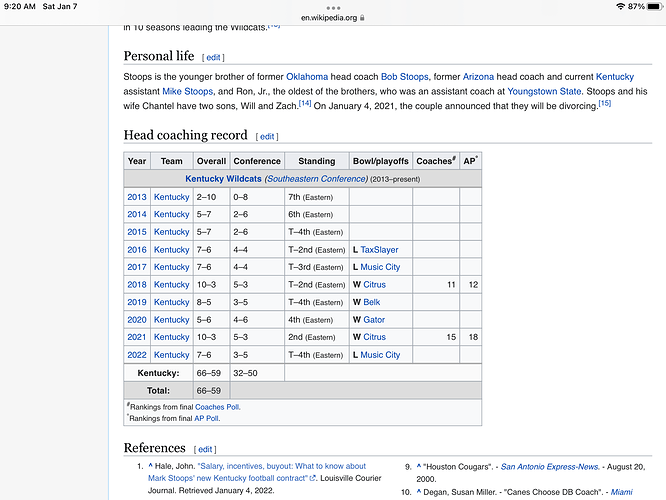Open the Belk bowl link
Viewport: 666px width, 500px height.
pyautogui.click(x=372, y=302)
